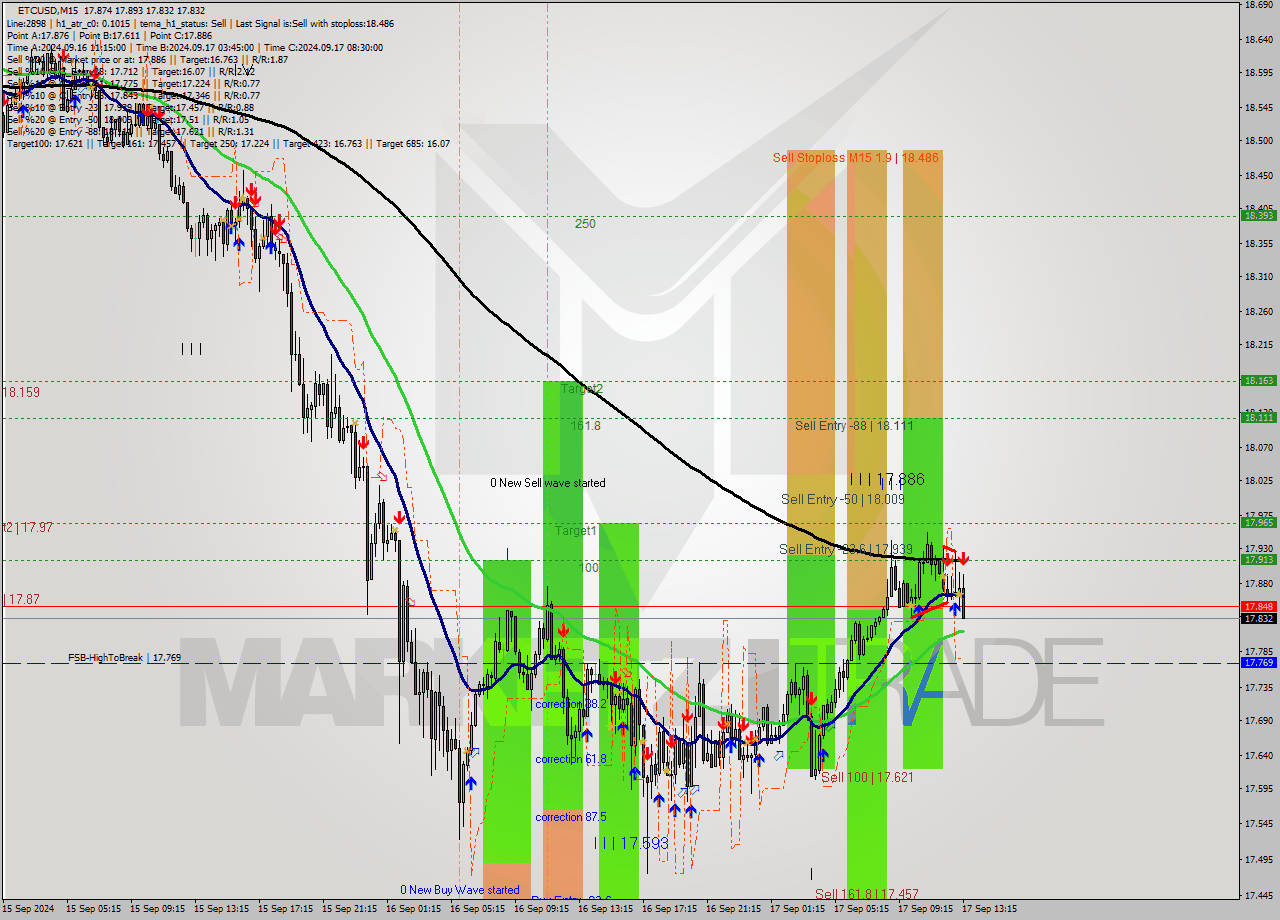Click the red '18.159' label at left edge

21,392
